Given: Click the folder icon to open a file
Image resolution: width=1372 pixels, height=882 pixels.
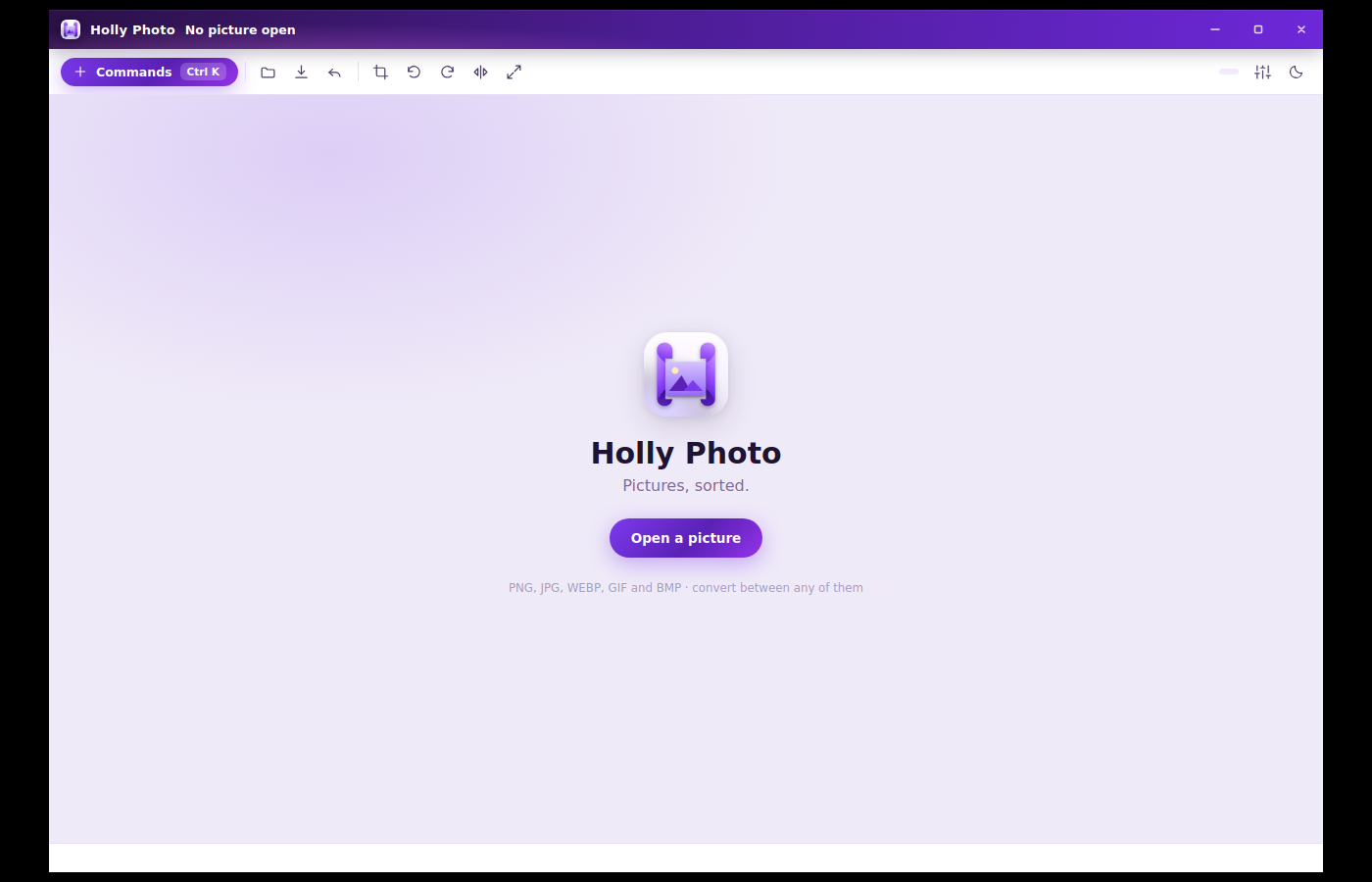Looking at the screenshot, I should click(x=268, y=72).
